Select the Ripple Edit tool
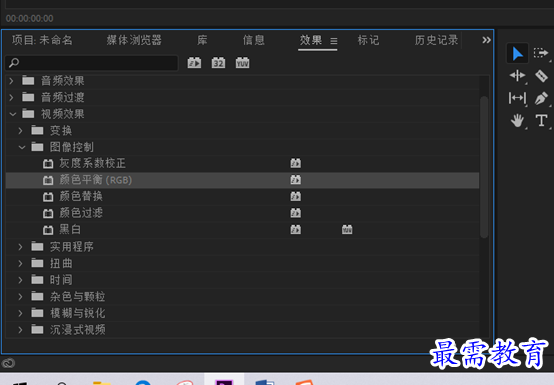554x385 pixels. 517,76
